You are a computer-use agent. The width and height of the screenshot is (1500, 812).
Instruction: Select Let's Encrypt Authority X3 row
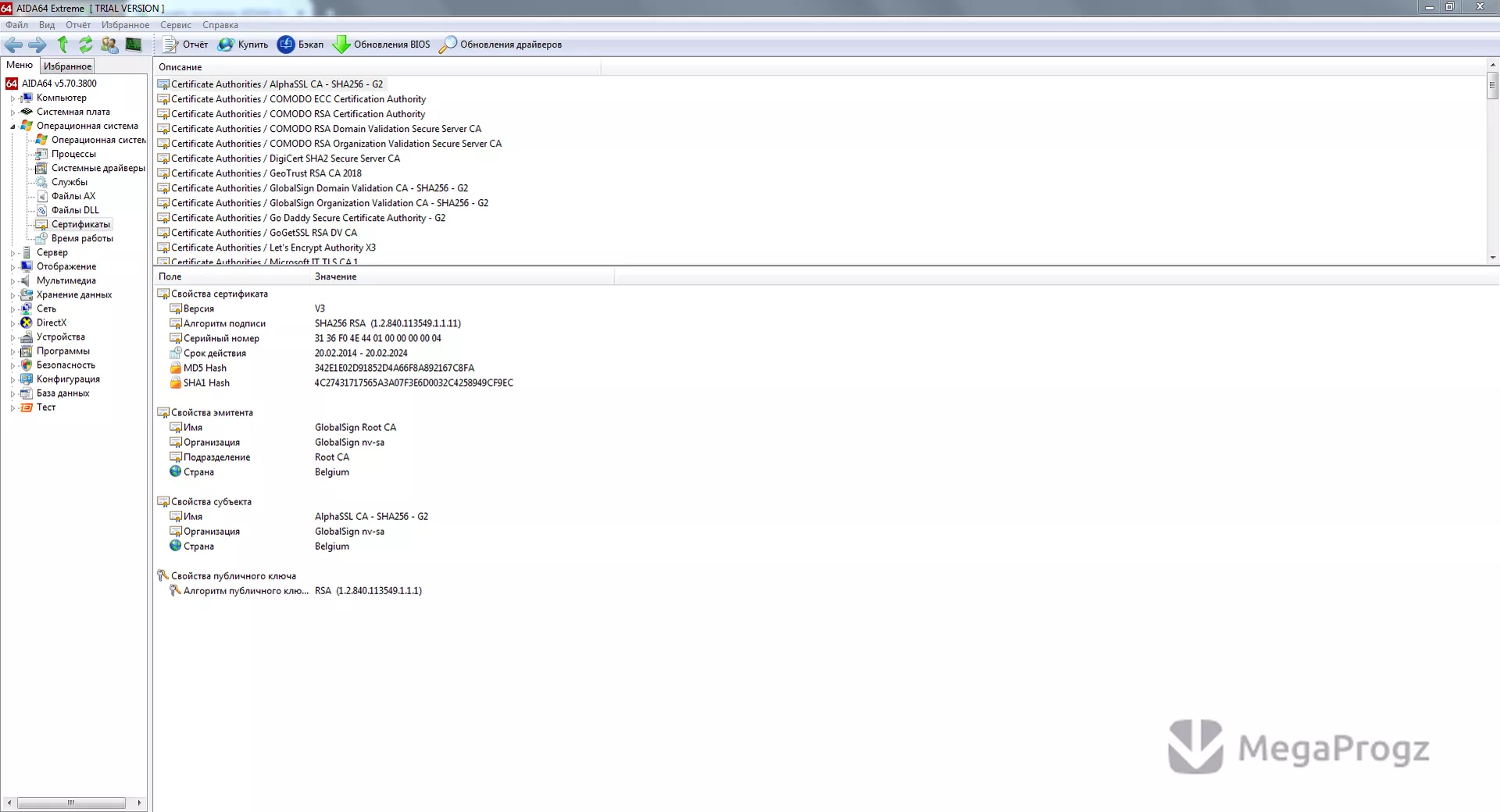[266, 248]
